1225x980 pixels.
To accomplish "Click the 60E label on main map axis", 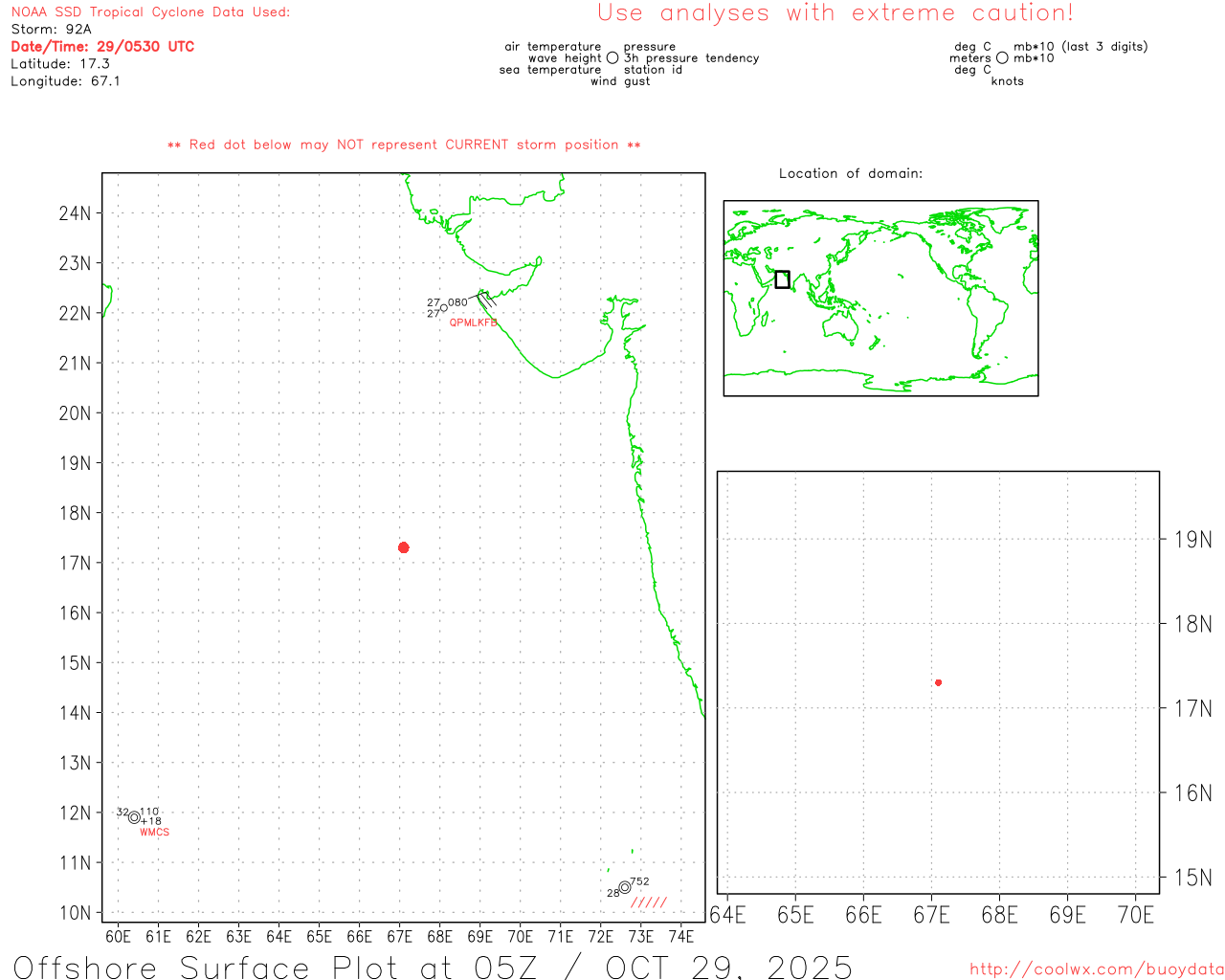I will [x=118, y=936].
